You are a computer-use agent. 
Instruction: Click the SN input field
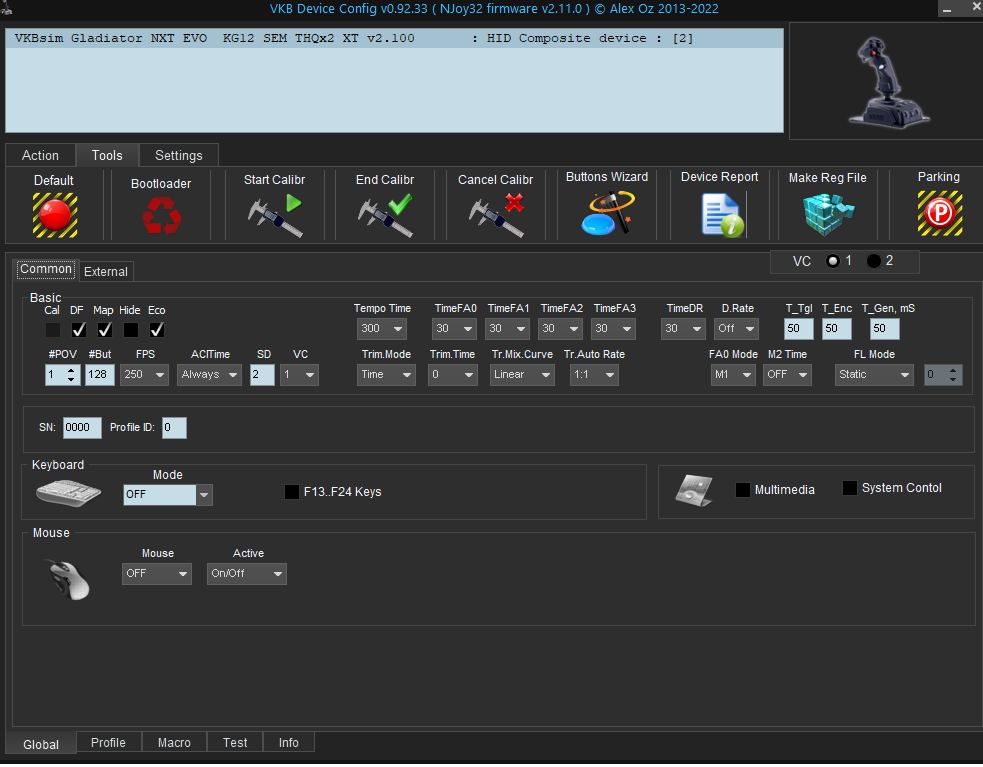pos(82,428)
